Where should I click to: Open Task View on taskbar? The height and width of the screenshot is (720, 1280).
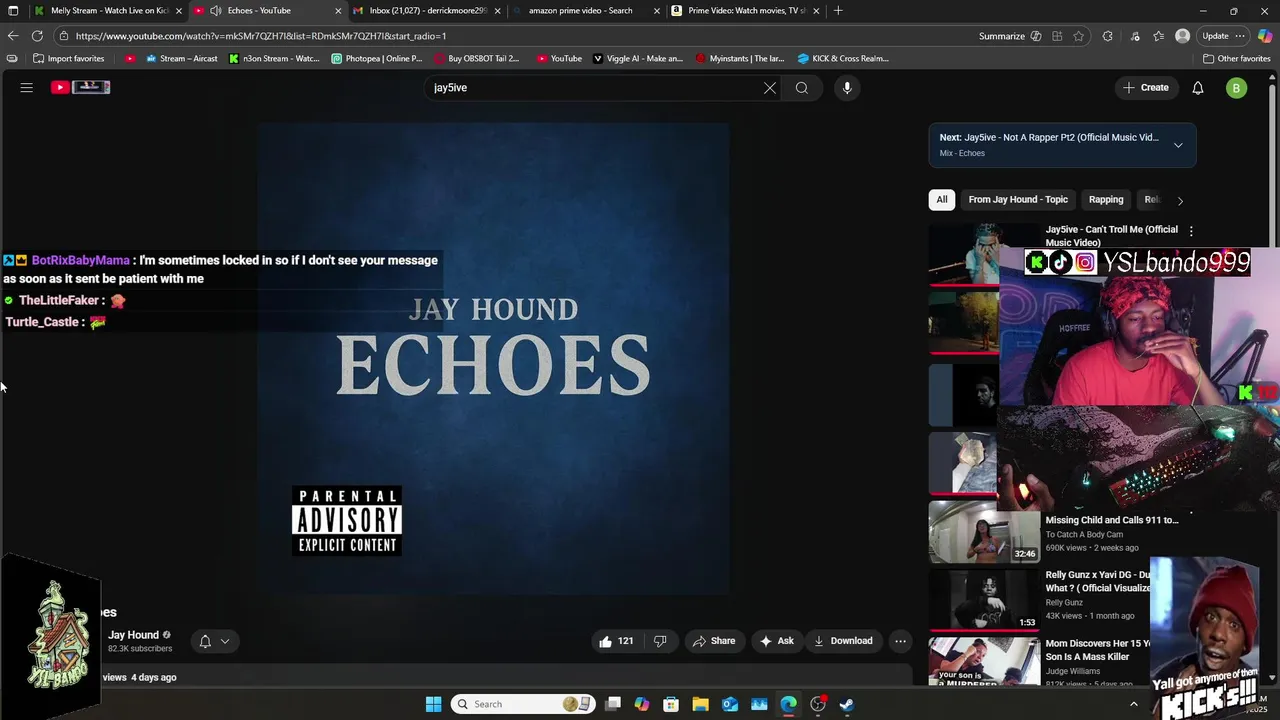point(613,704)
